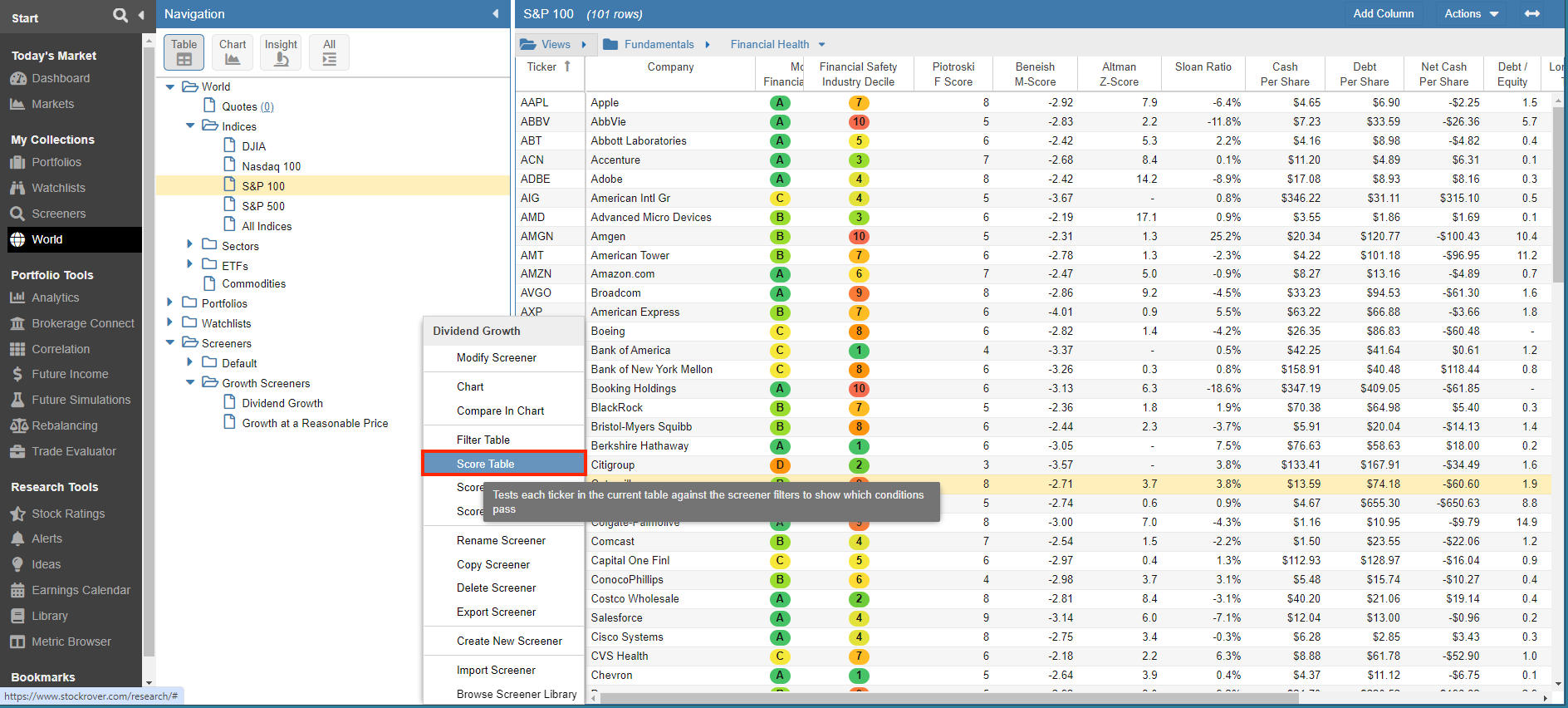Choose Browse Screener Library
The height and width of the screenshot is (708, 1568).
(x=504, y=694)
